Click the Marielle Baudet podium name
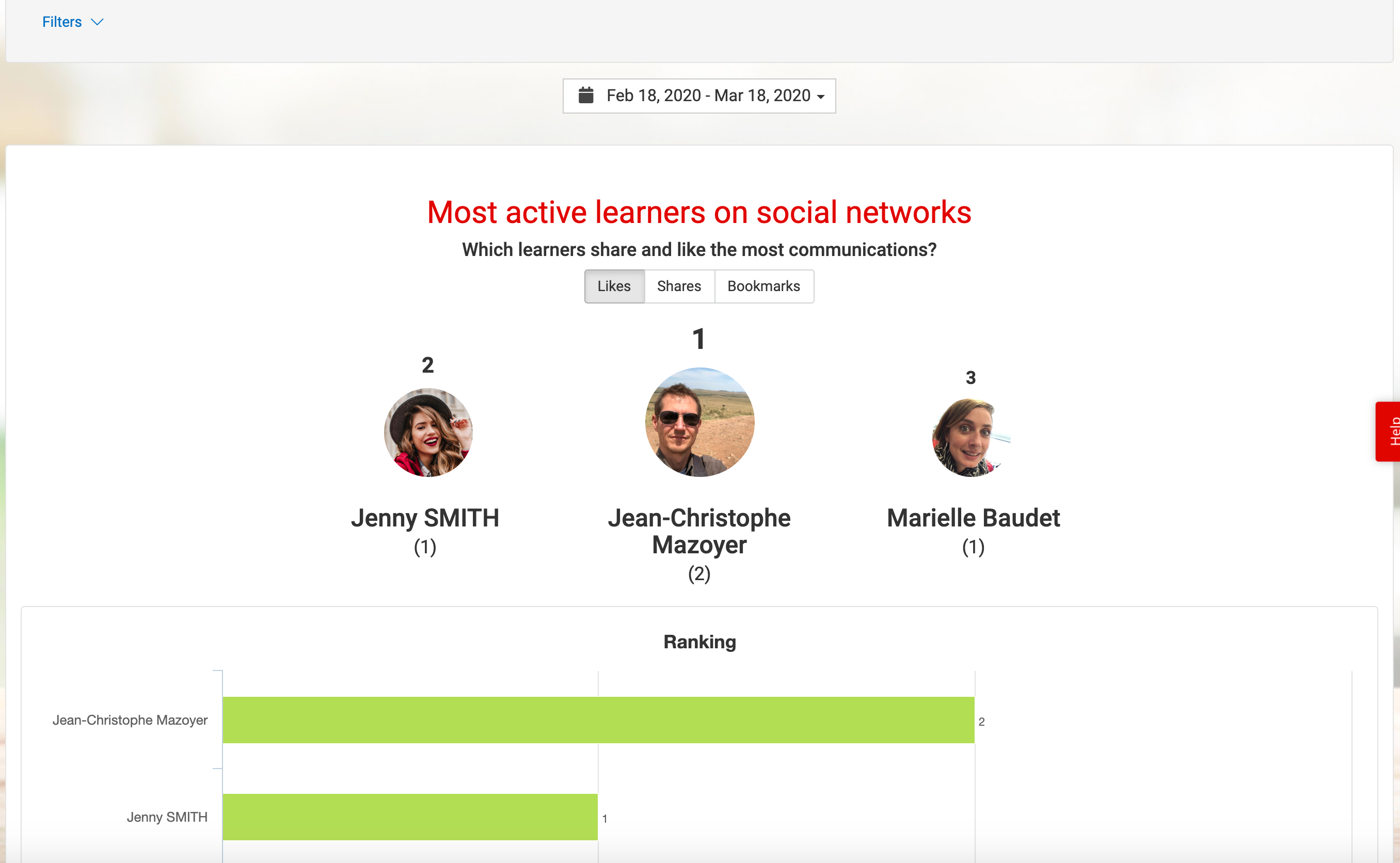The width and height of the screenshot is (1400, 863). 973,518
